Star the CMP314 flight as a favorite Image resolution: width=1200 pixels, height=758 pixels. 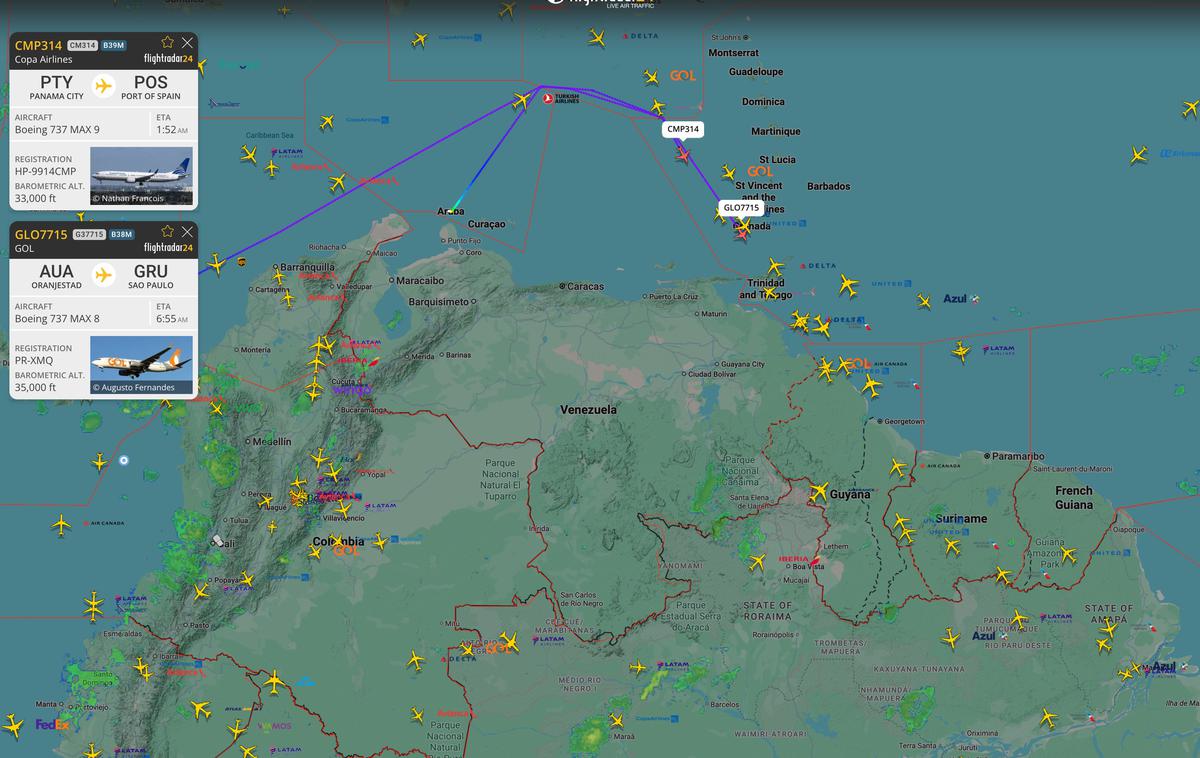tap(167, 42)
